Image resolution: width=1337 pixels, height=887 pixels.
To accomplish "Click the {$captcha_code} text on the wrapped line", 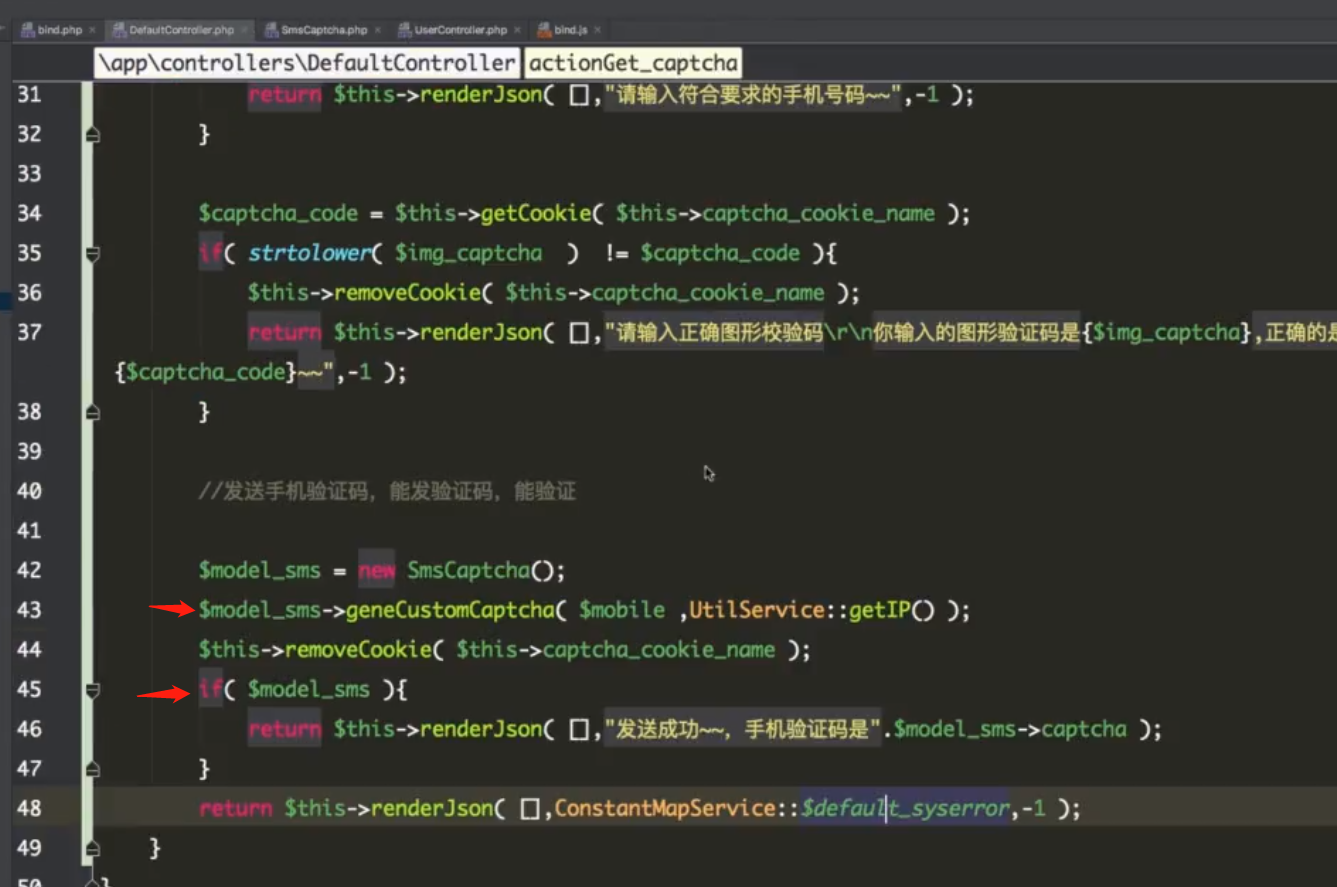I will pos(208,372).
